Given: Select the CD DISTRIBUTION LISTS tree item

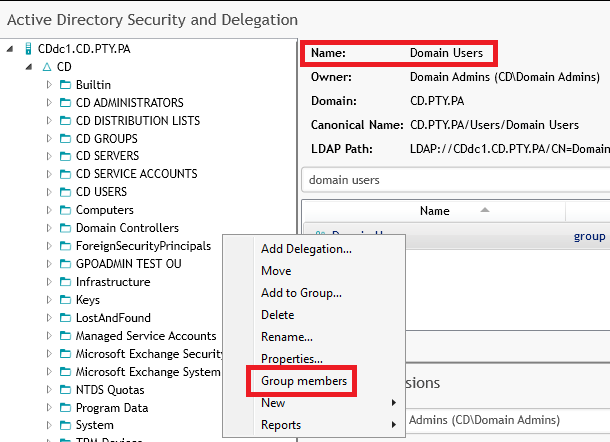Looking at the screenshot, I should pos(138,121).
